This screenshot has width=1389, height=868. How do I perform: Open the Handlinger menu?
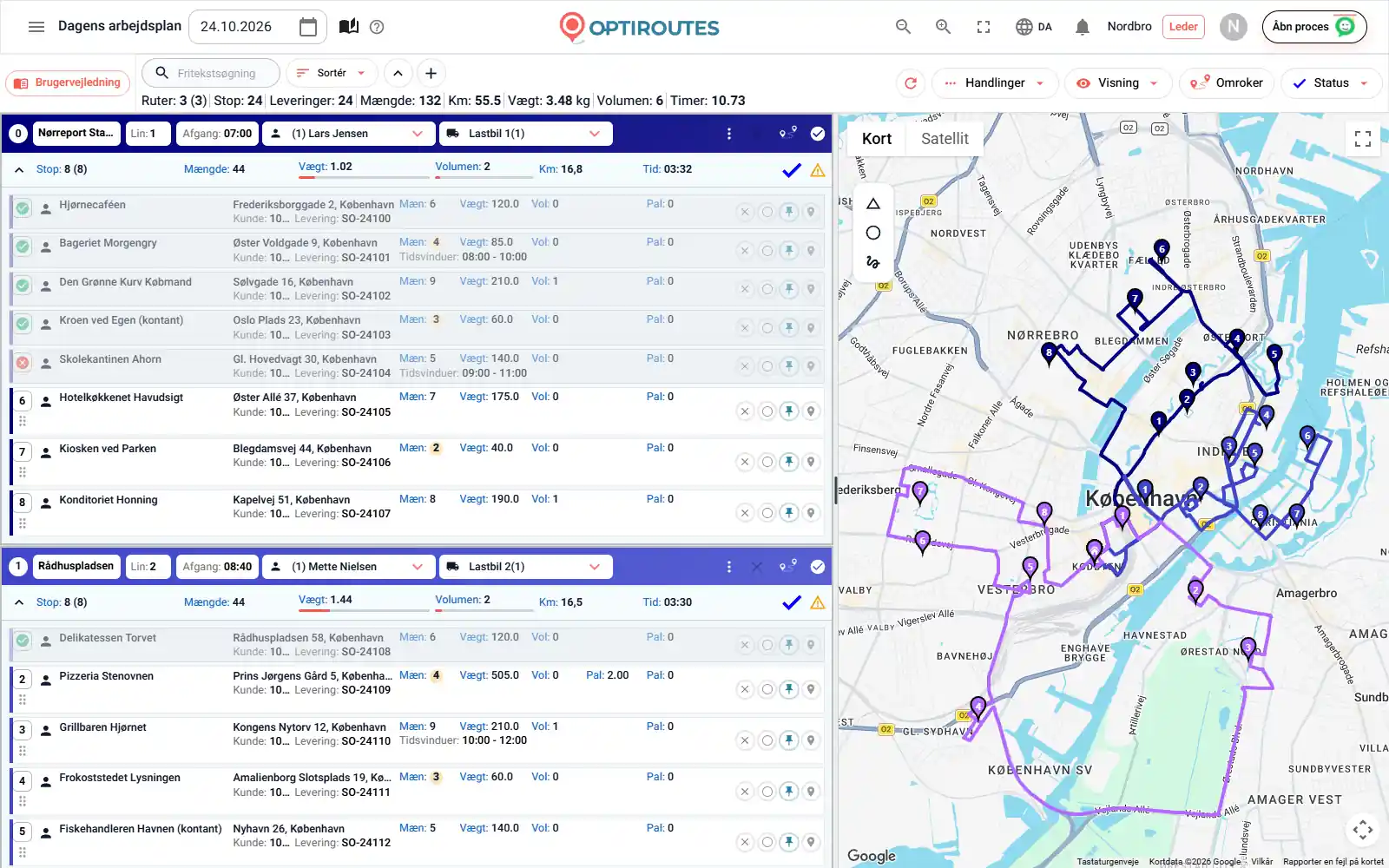tap(995, 83)
